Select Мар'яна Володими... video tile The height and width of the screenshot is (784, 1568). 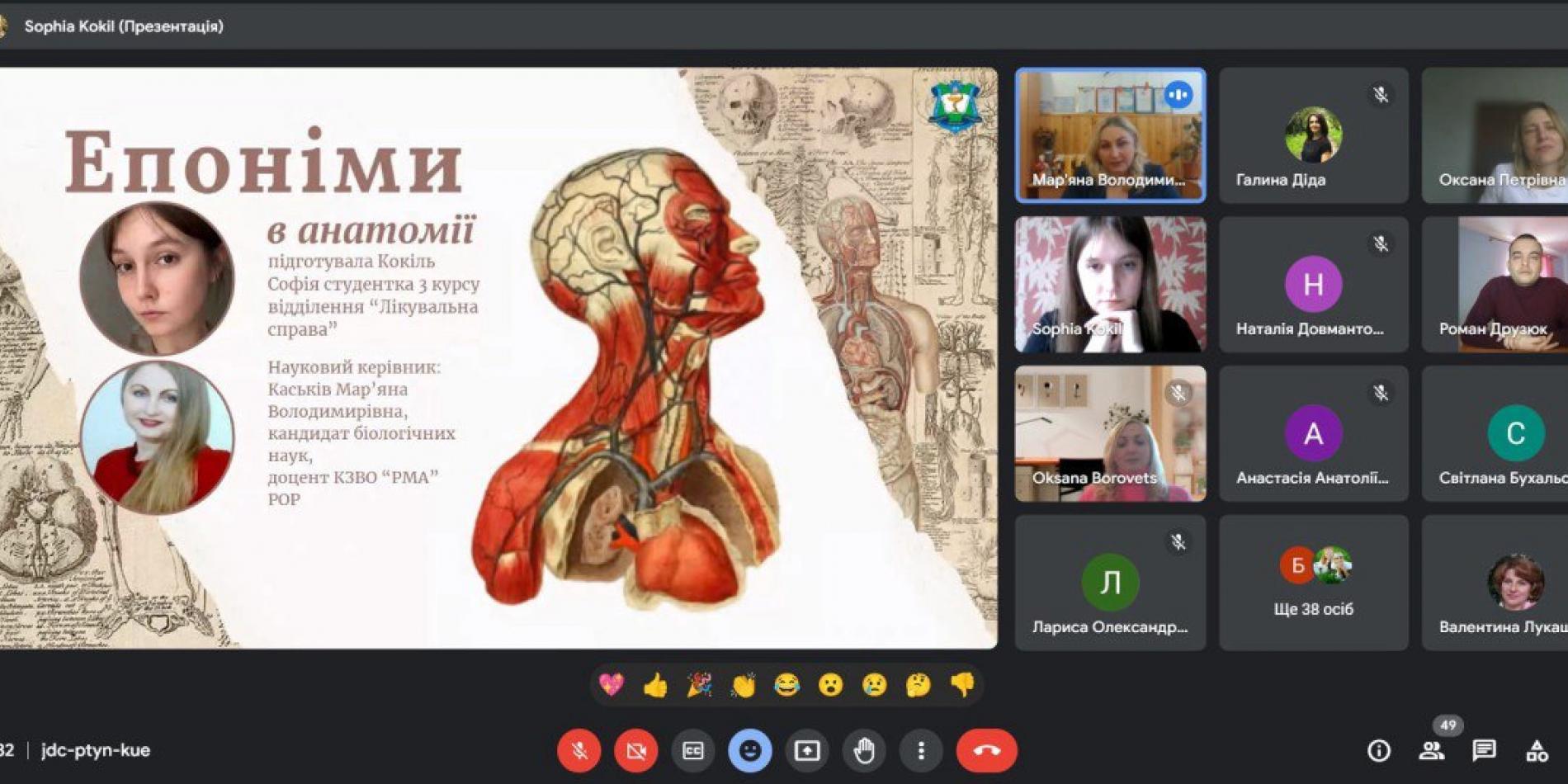pyautogui.click(x=1110, y=135)
